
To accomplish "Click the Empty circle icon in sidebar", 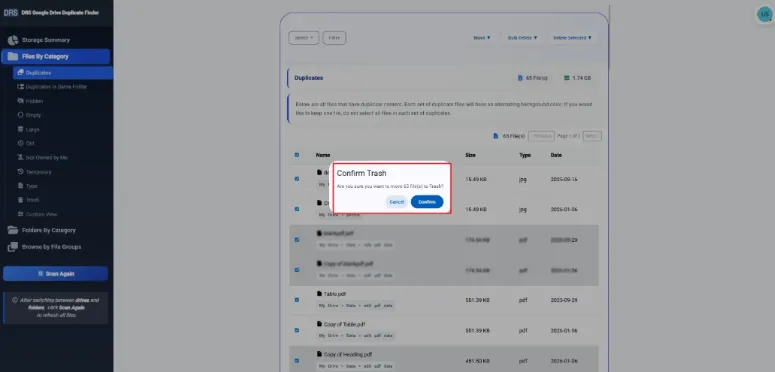I will [x=20, y=115].
